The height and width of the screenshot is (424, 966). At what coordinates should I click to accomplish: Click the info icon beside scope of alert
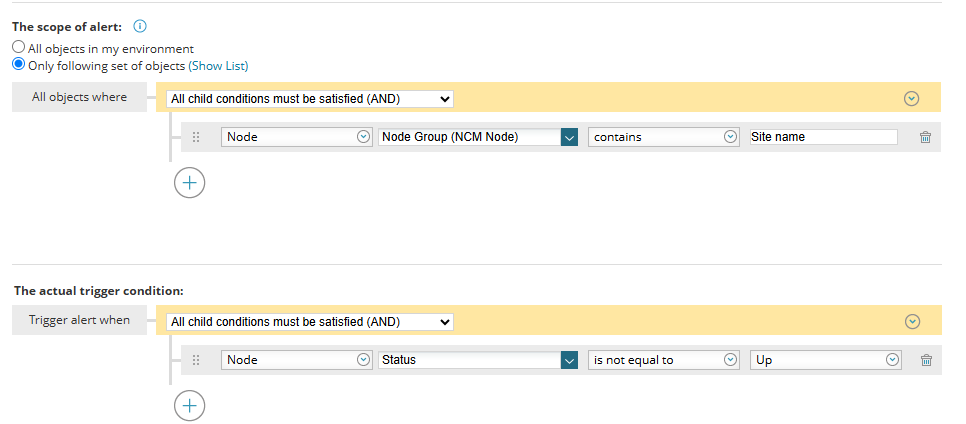tap(140, 26)
